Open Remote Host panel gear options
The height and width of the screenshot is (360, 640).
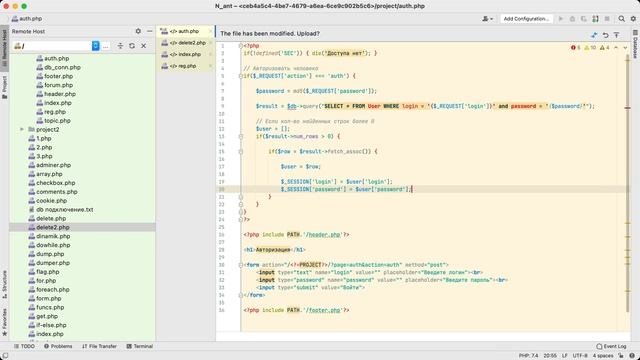(138, 31)
